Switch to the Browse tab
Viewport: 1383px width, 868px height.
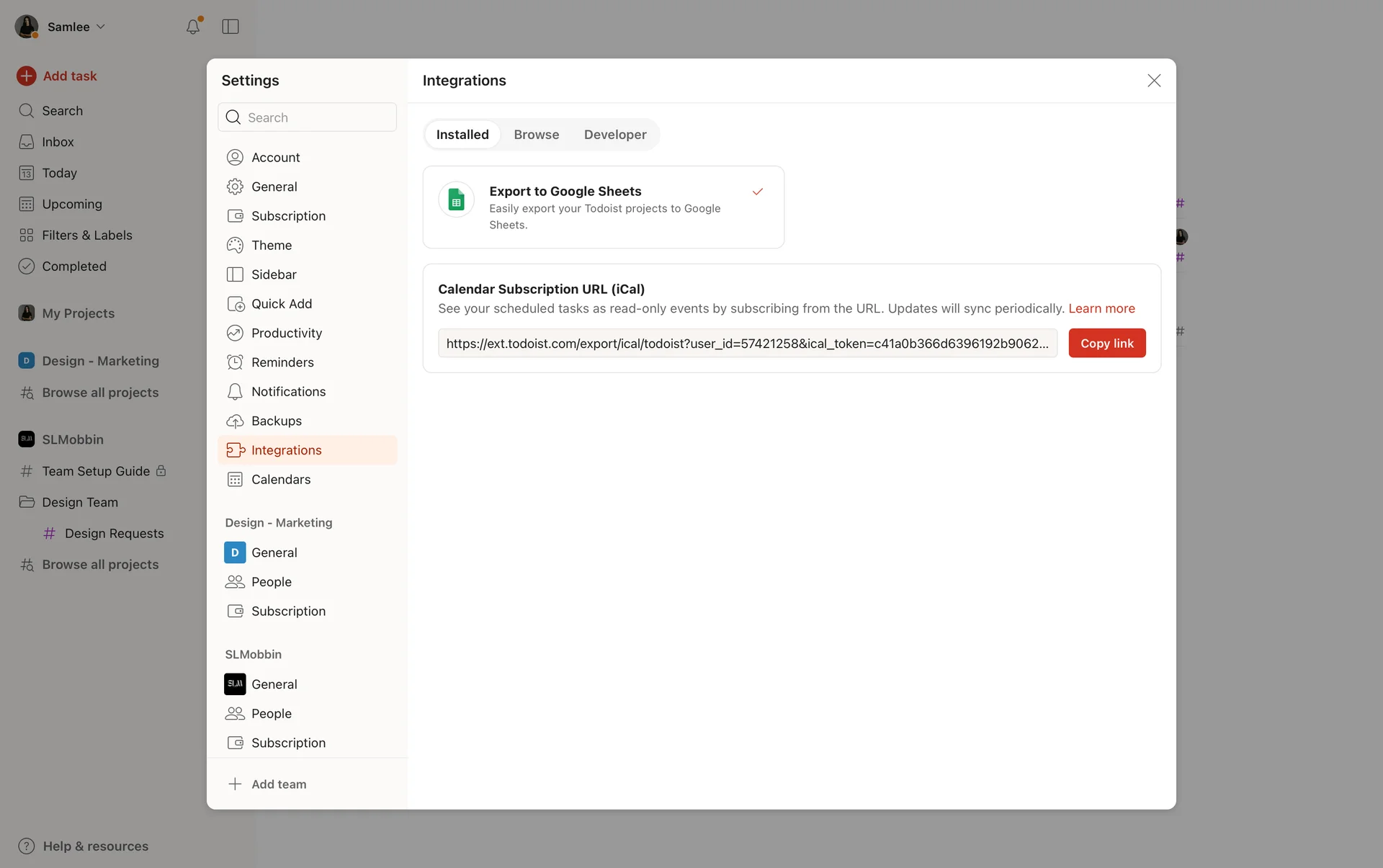click(x=536, y=135)
